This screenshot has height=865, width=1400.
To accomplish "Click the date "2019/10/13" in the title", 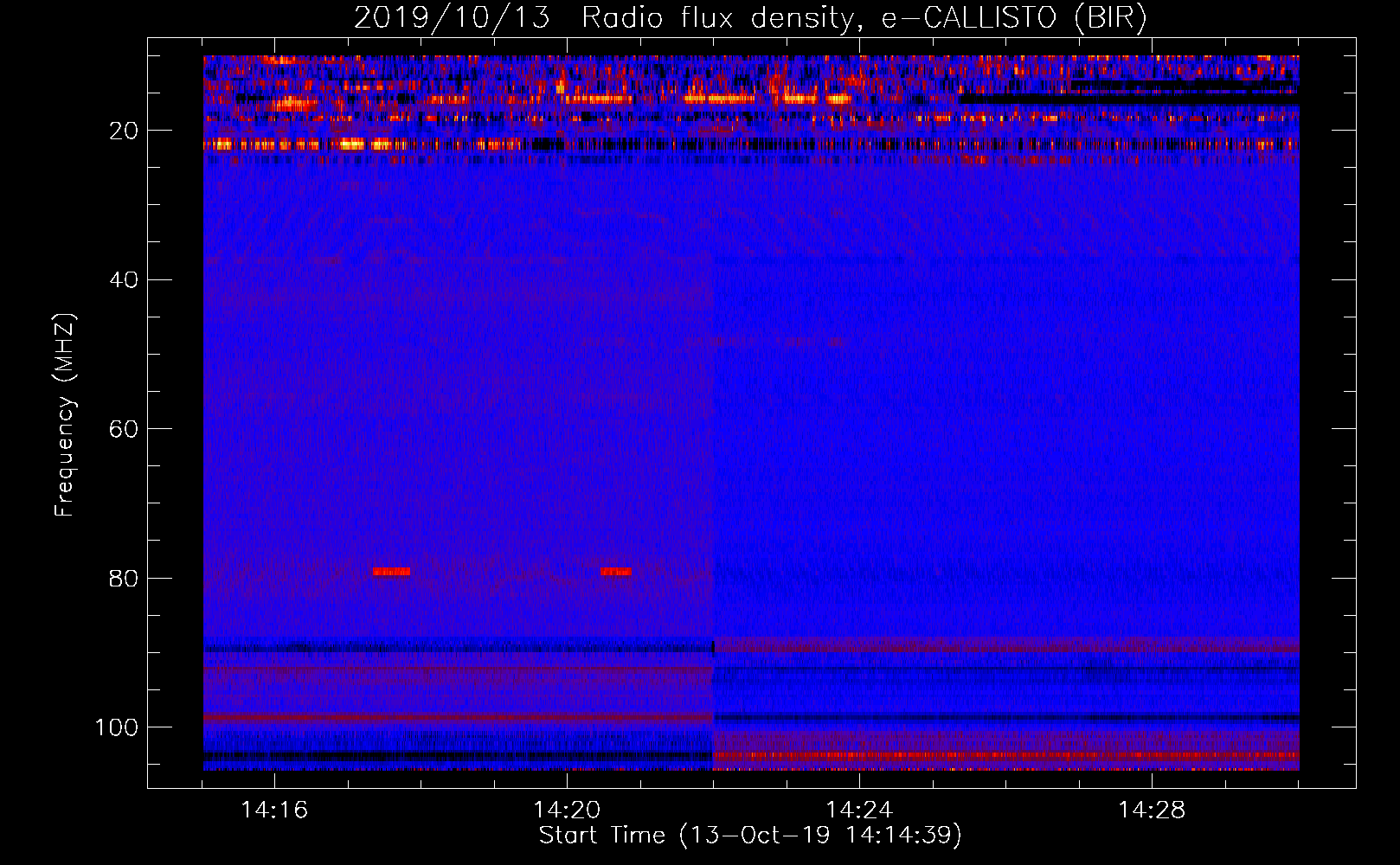I will pyautogui.click(x=452, y=17).
